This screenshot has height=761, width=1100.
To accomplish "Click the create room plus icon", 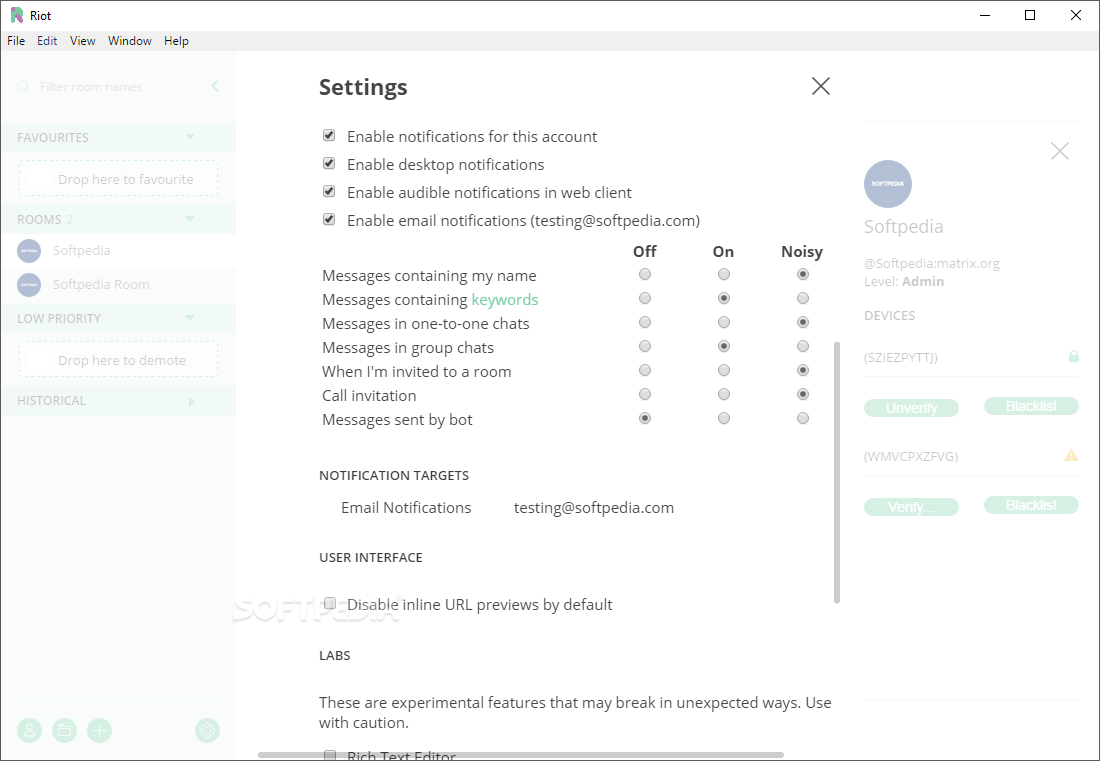I will point(99,730).
